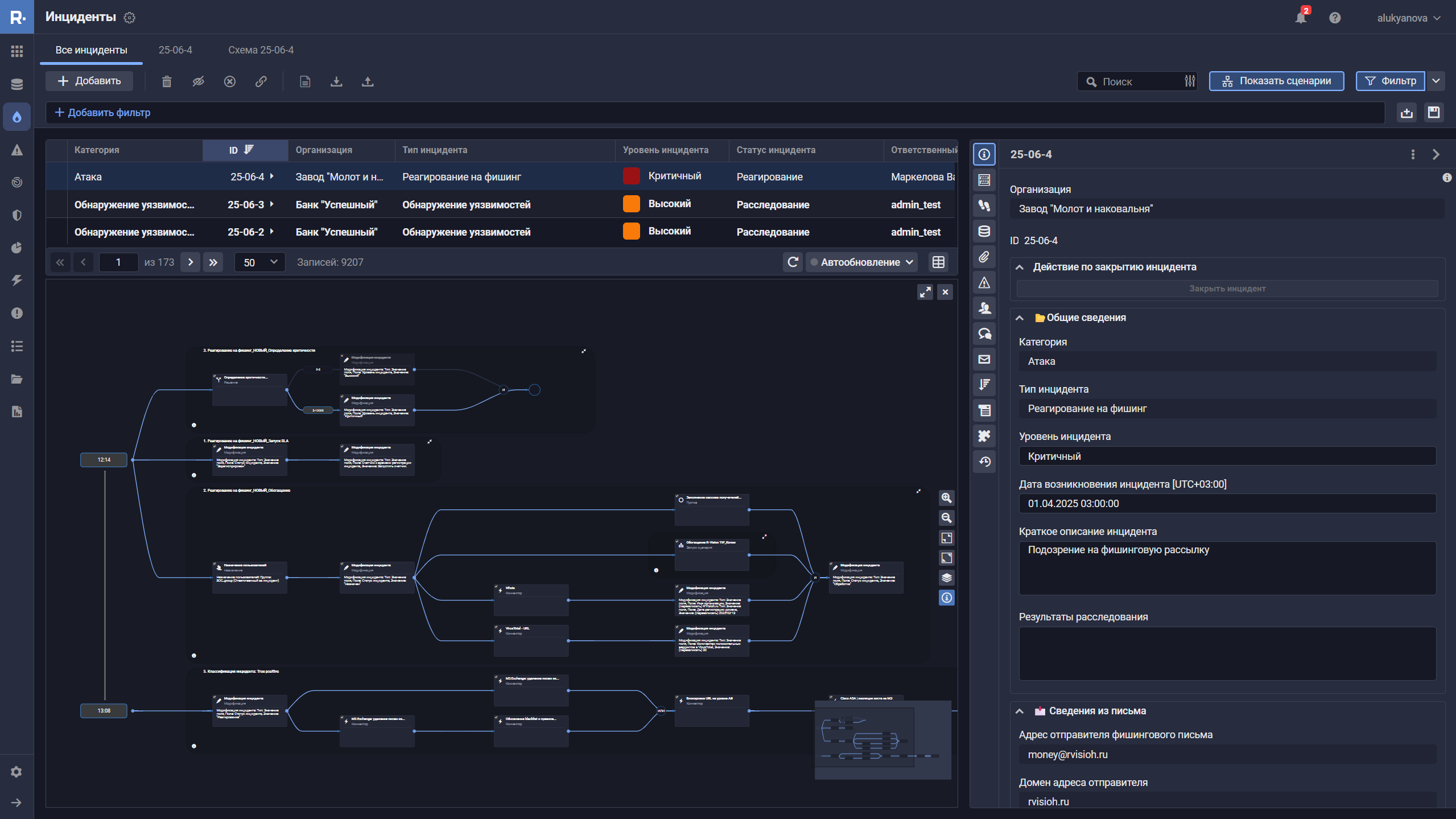Click the layers icon on scheme canvas
Screen dimensions: 1456x819
point(946,578)
